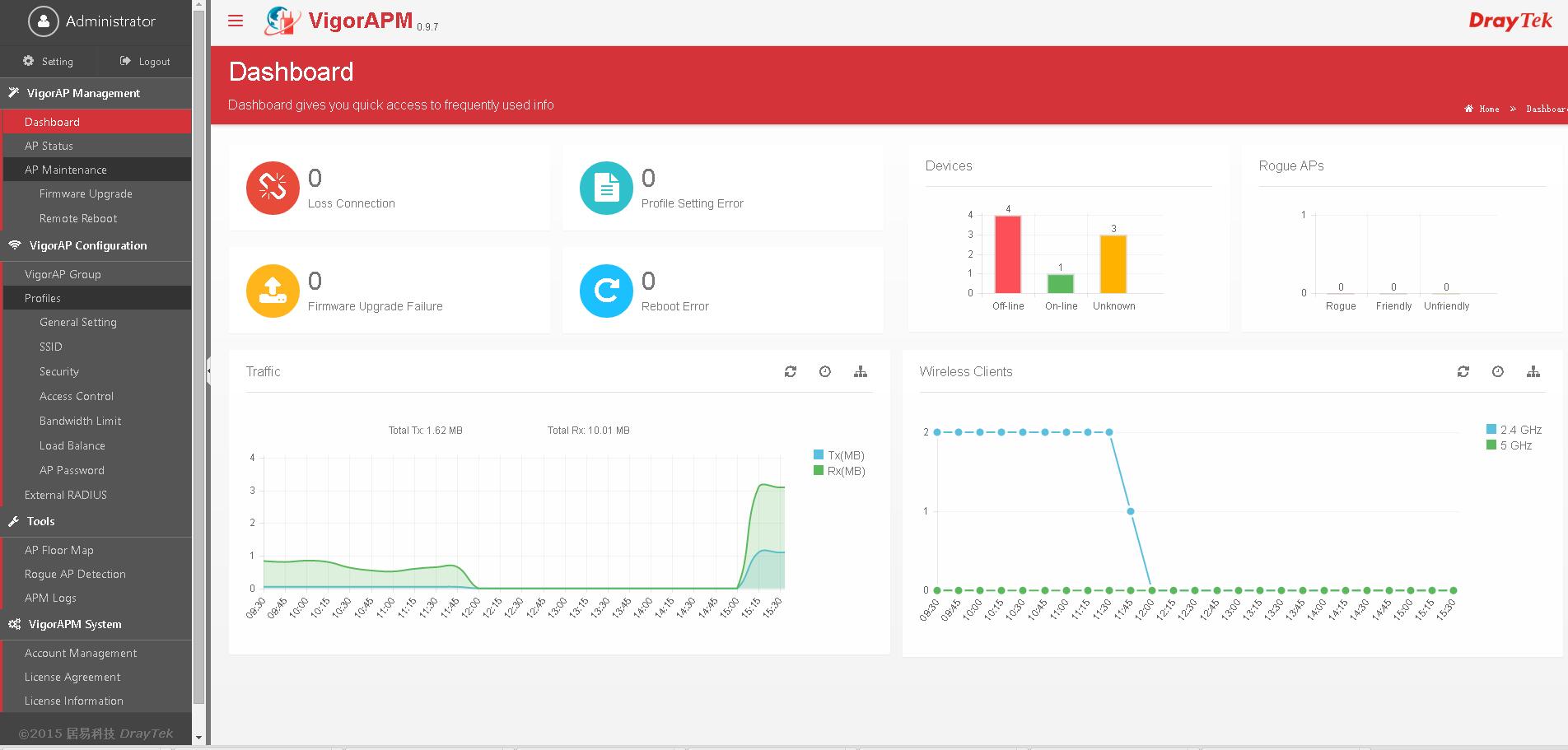Open the Traffic chart time range clock
Screen dimensions: 1568x750
825,372
